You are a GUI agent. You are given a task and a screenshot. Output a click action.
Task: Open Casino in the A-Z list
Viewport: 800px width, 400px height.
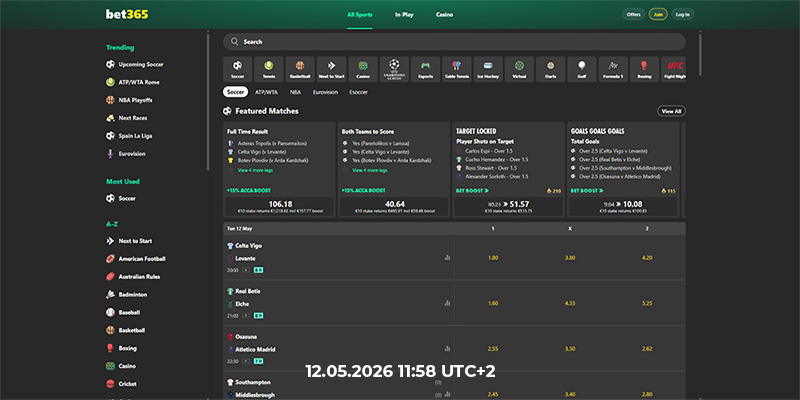121,366
